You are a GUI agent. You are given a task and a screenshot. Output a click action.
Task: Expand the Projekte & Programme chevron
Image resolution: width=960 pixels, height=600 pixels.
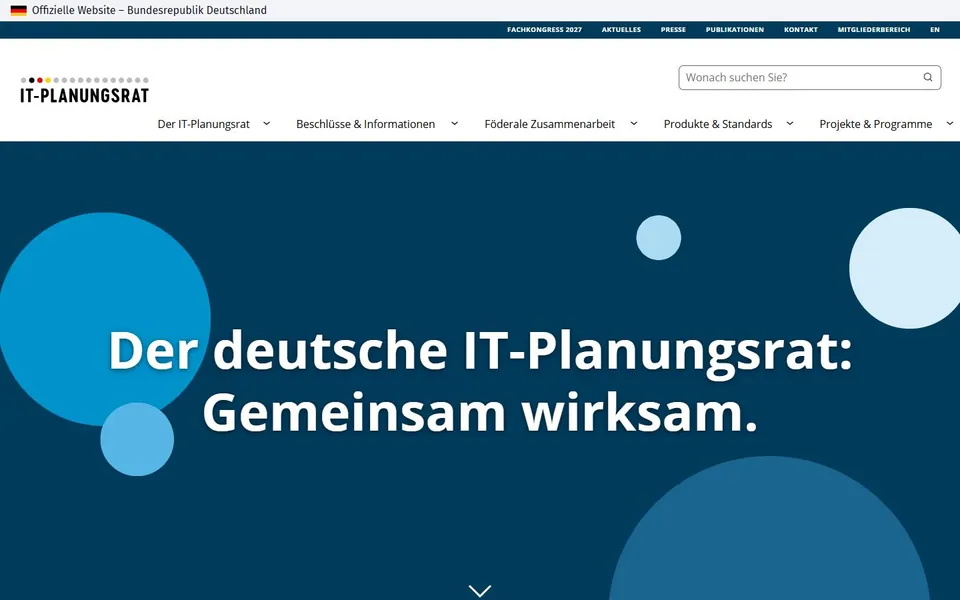point(950,124)
